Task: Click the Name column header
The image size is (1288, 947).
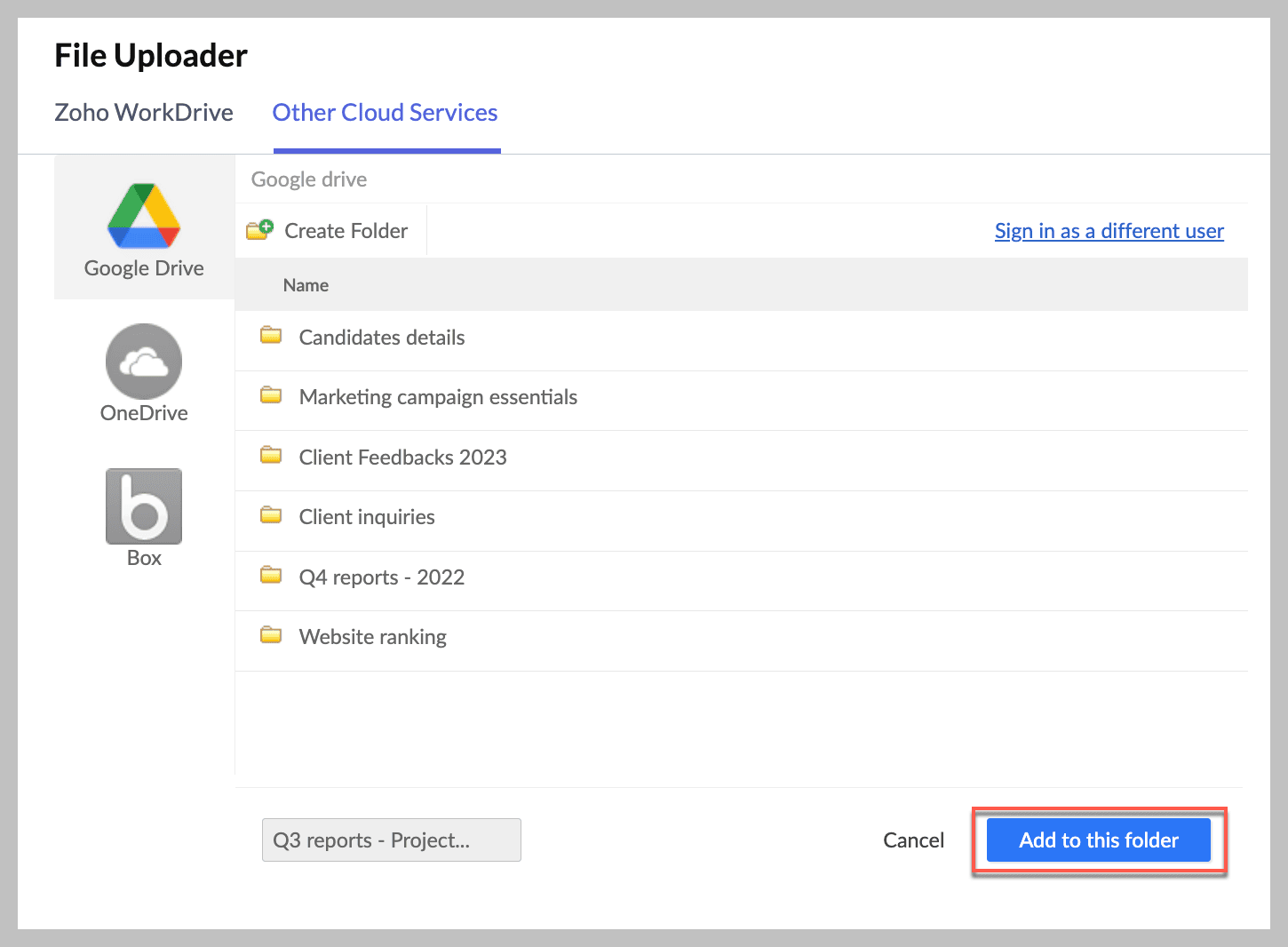Action: point(306,285)
